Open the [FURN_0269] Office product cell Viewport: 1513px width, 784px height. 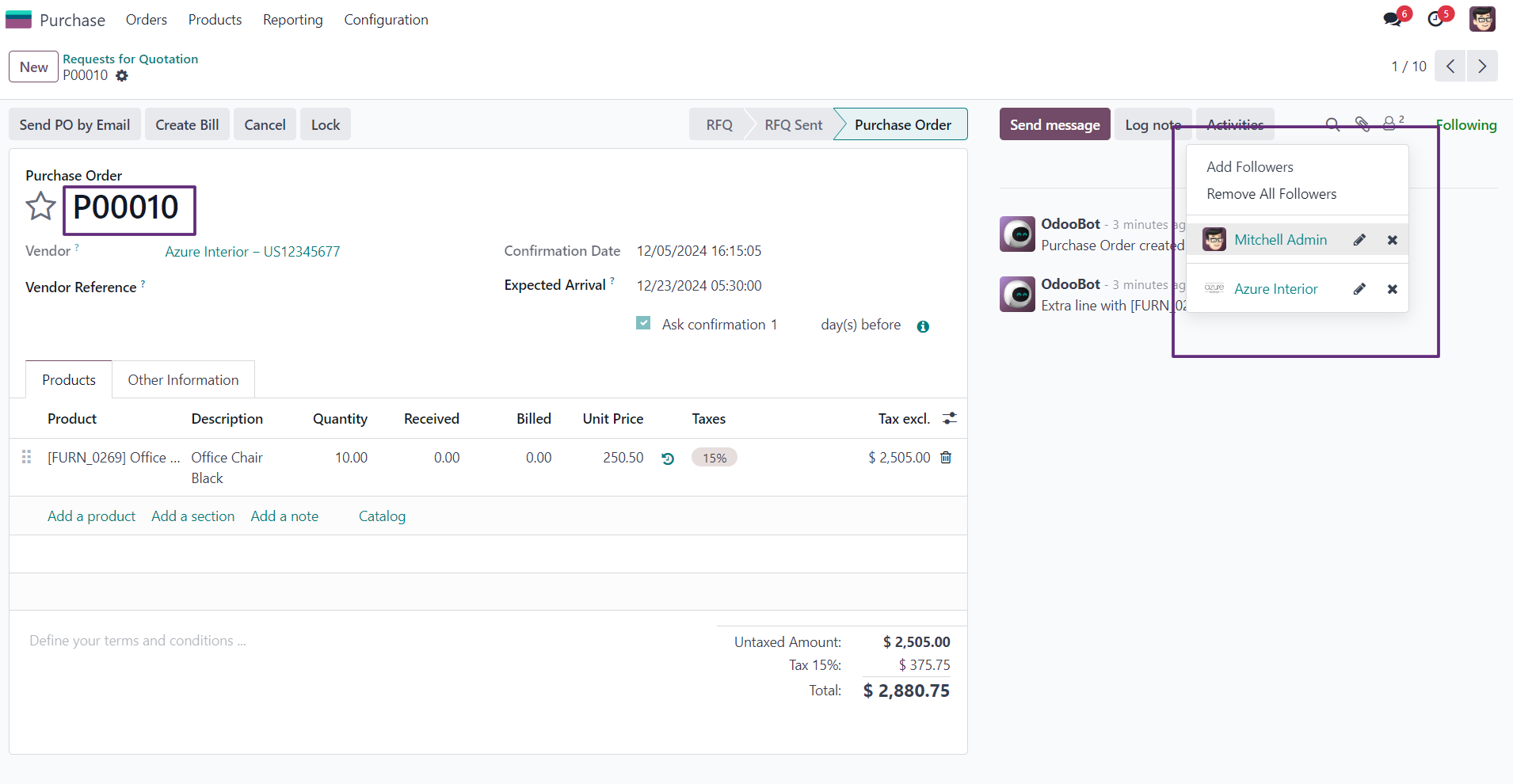coord(114,458)
